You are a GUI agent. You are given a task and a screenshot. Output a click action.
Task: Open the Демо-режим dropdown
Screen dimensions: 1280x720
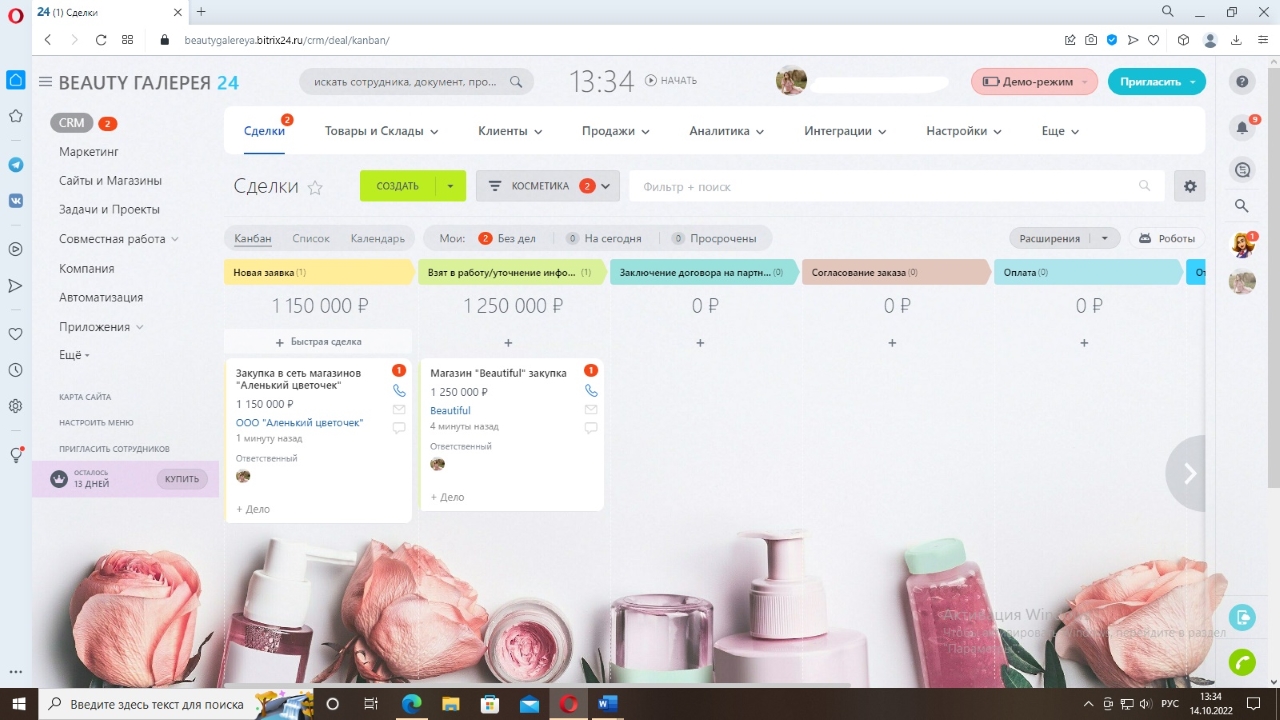(x=1034, y=82)
